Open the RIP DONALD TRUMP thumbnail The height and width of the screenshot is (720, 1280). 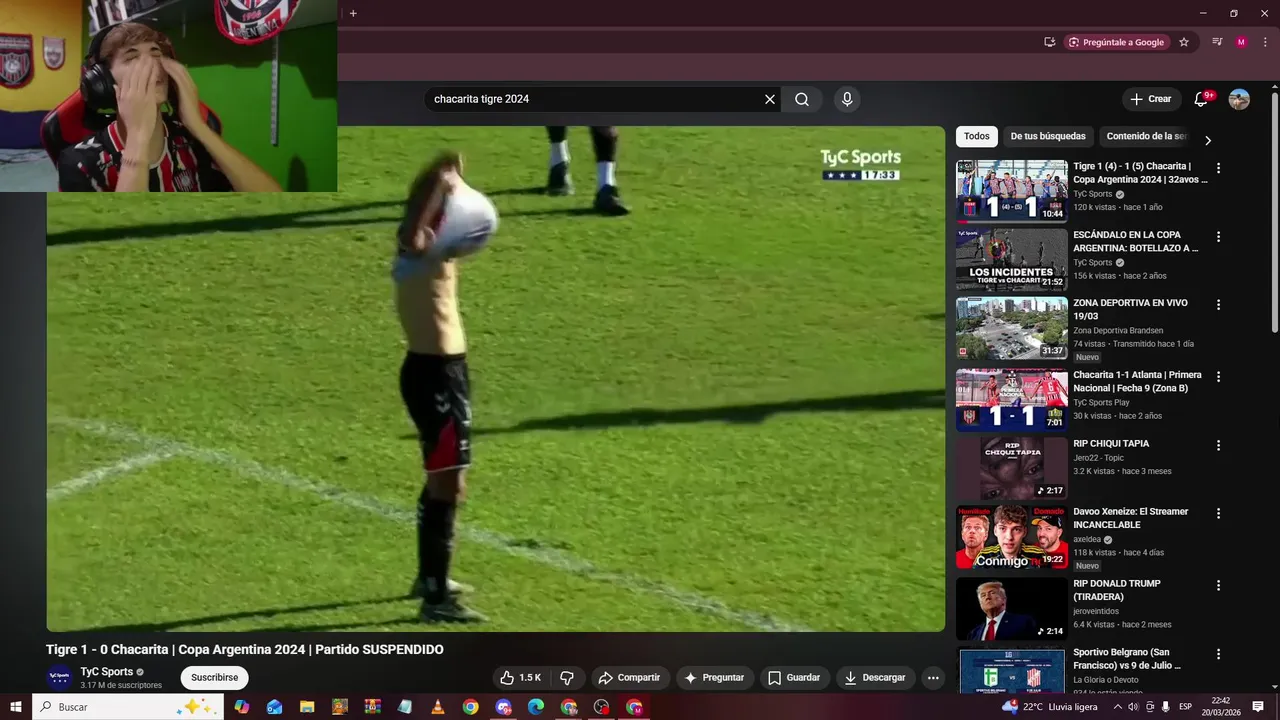(1011, 609)
